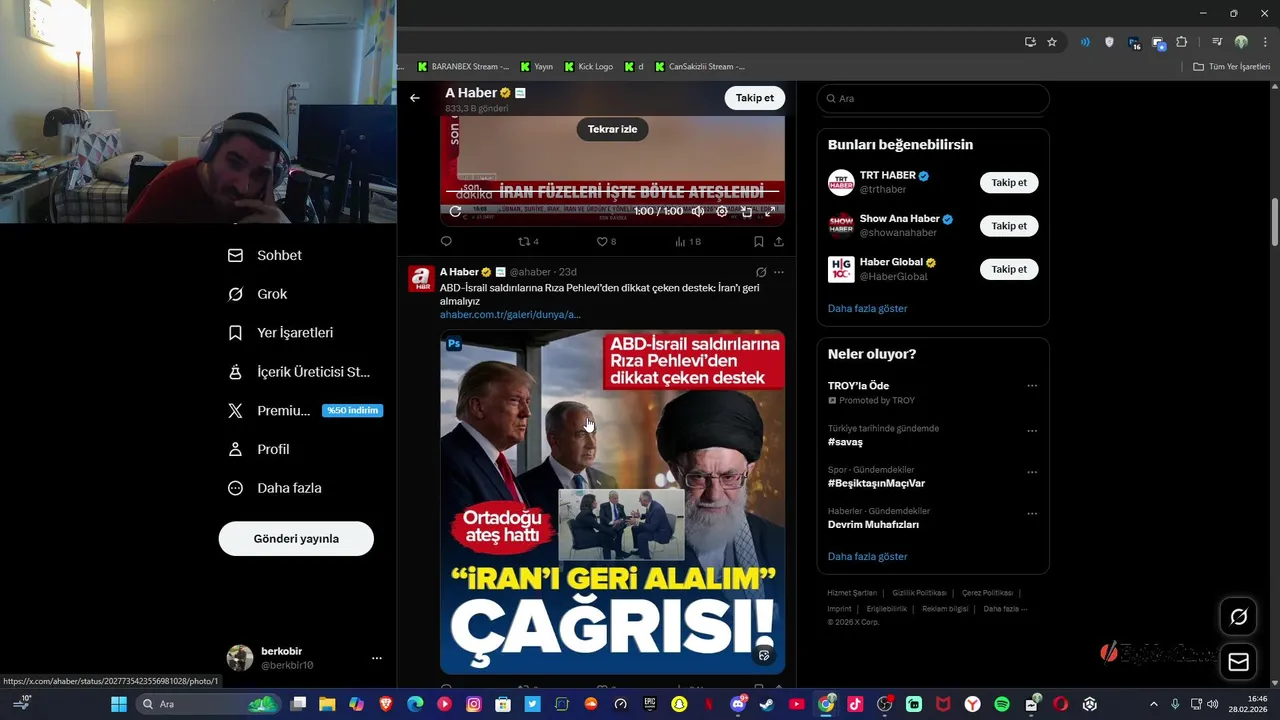The width and height of the screenshot is (1280, 720).
Task: Open Grok in the sidebar
Action: (x=258, y=294)
